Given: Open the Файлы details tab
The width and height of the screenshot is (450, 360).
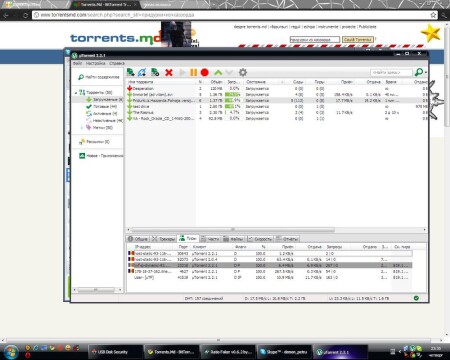Looking at the screenshot, I should 234,239.
